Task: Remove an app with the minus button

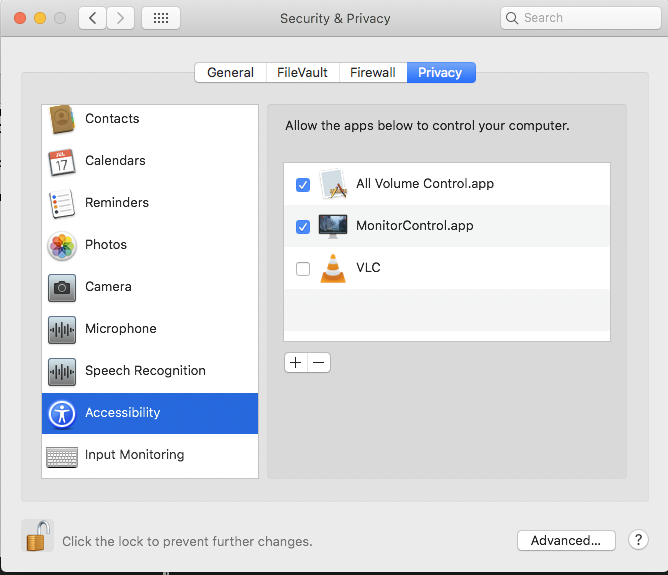Action: click(x=319, y=362)
